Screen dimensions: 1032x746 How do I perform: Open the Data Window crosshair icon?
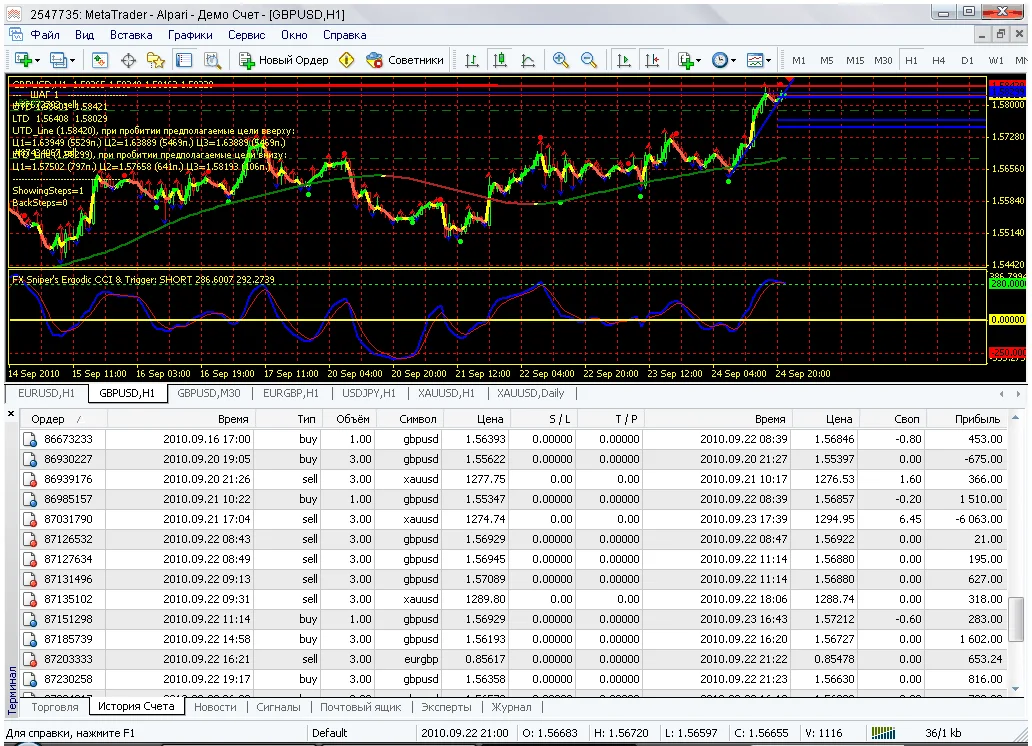[x=128, y=60]
